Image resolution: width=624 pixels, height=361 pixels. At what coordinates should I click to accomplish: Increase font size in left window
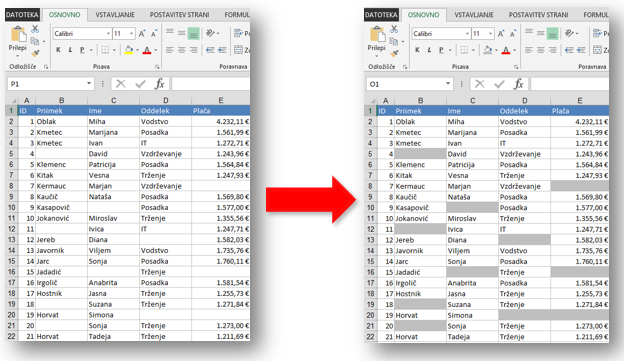142,34
